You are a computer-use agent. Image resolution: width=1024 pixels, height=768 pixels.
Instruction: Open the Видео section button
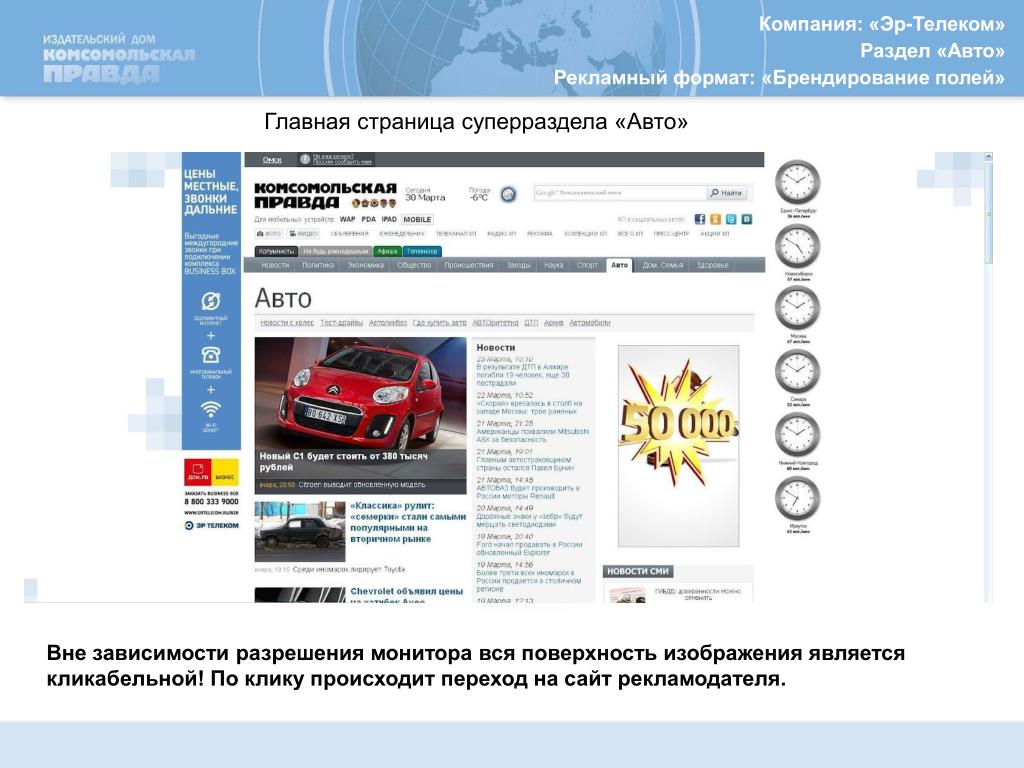(x=303, y=233)
